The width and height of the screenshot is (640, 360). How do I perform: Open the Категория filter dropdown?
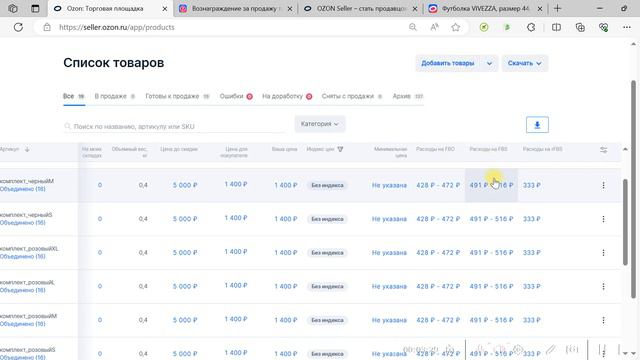320,124
